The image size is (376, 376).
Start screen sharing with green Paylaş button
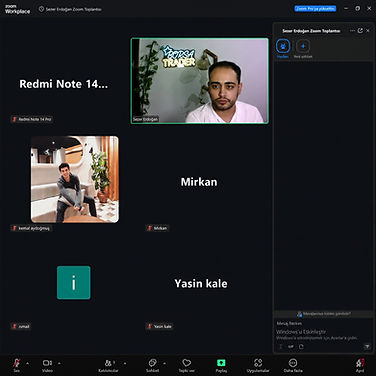point(221,365)
